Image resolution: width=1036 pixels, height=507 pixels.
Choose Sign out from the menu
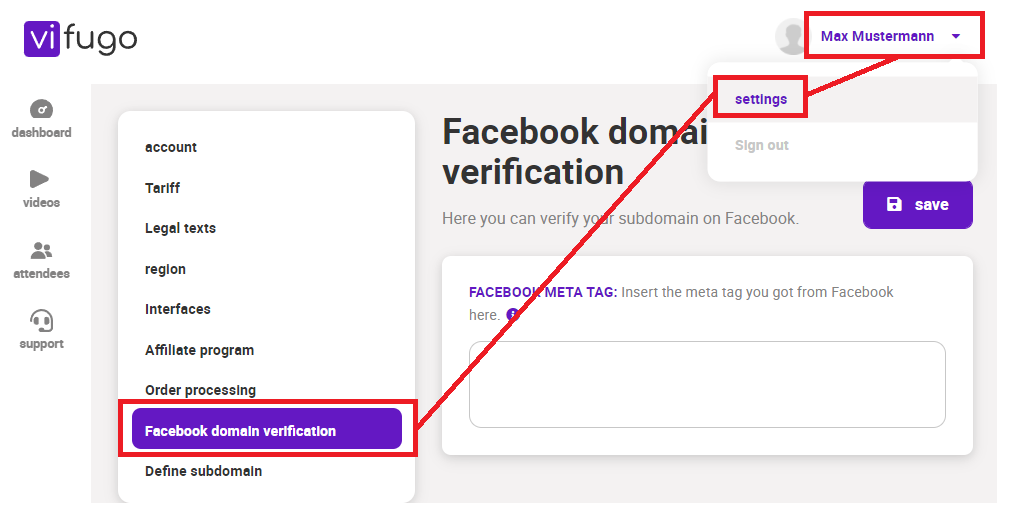[x=762, y=145]
